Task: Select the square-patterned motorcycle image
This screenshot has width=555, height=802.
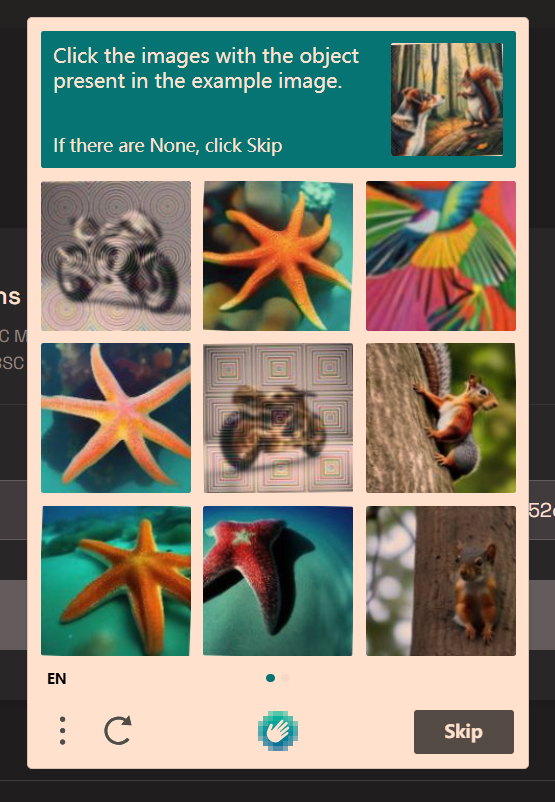Action: coord(278,418)
